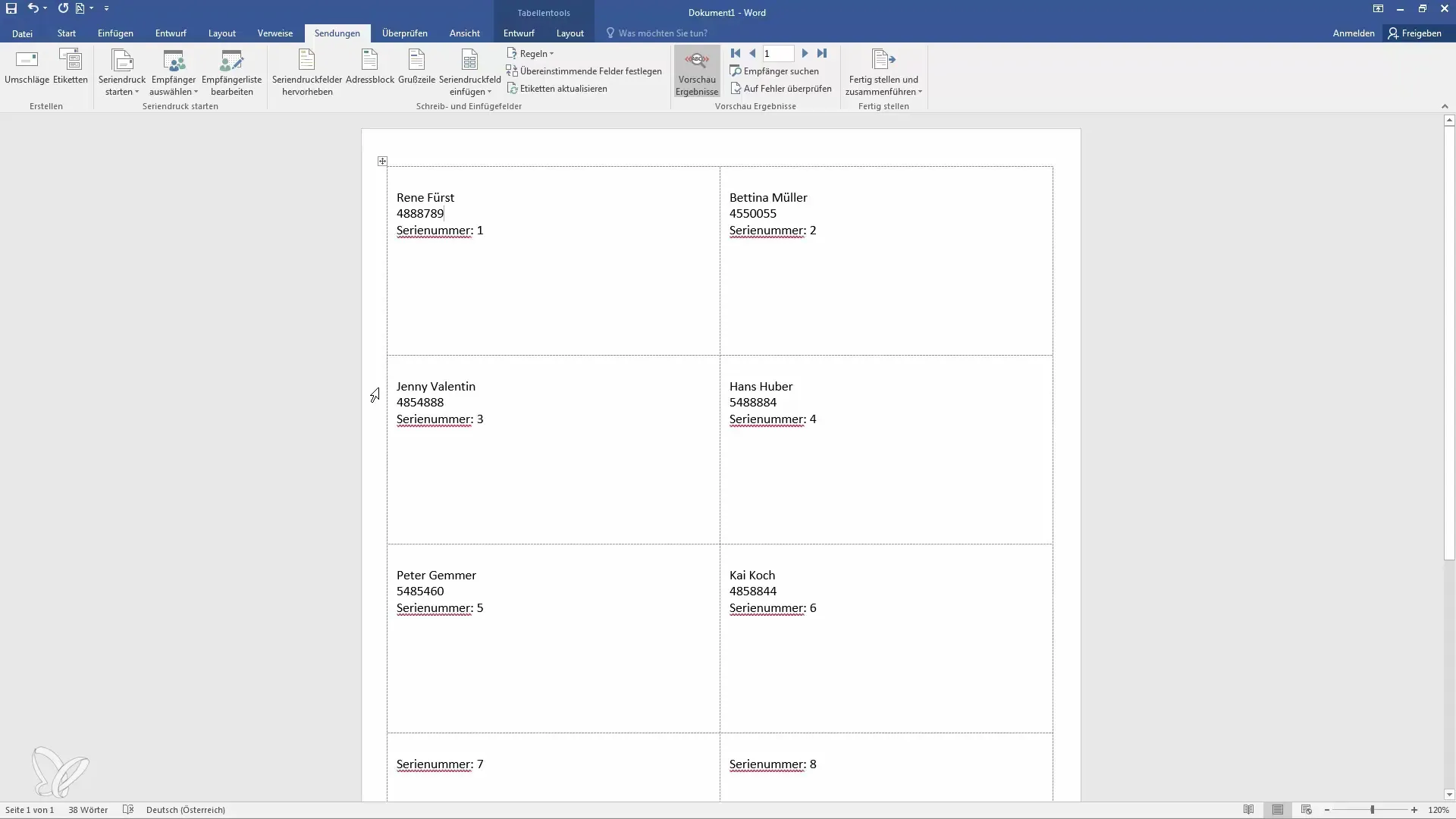Click Empfänger suchen

click(x=774, y=71)
